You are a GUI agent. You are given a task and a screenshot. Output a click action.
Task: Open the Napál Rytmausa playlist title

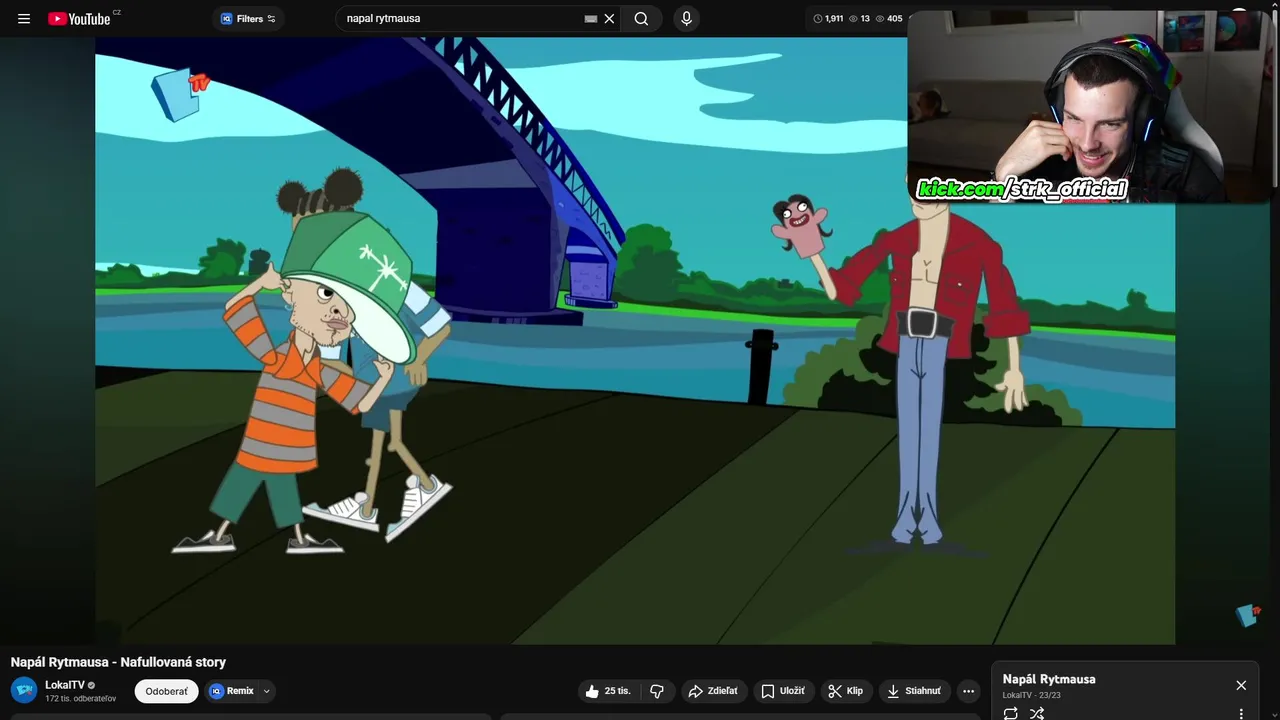point(1049,679)
